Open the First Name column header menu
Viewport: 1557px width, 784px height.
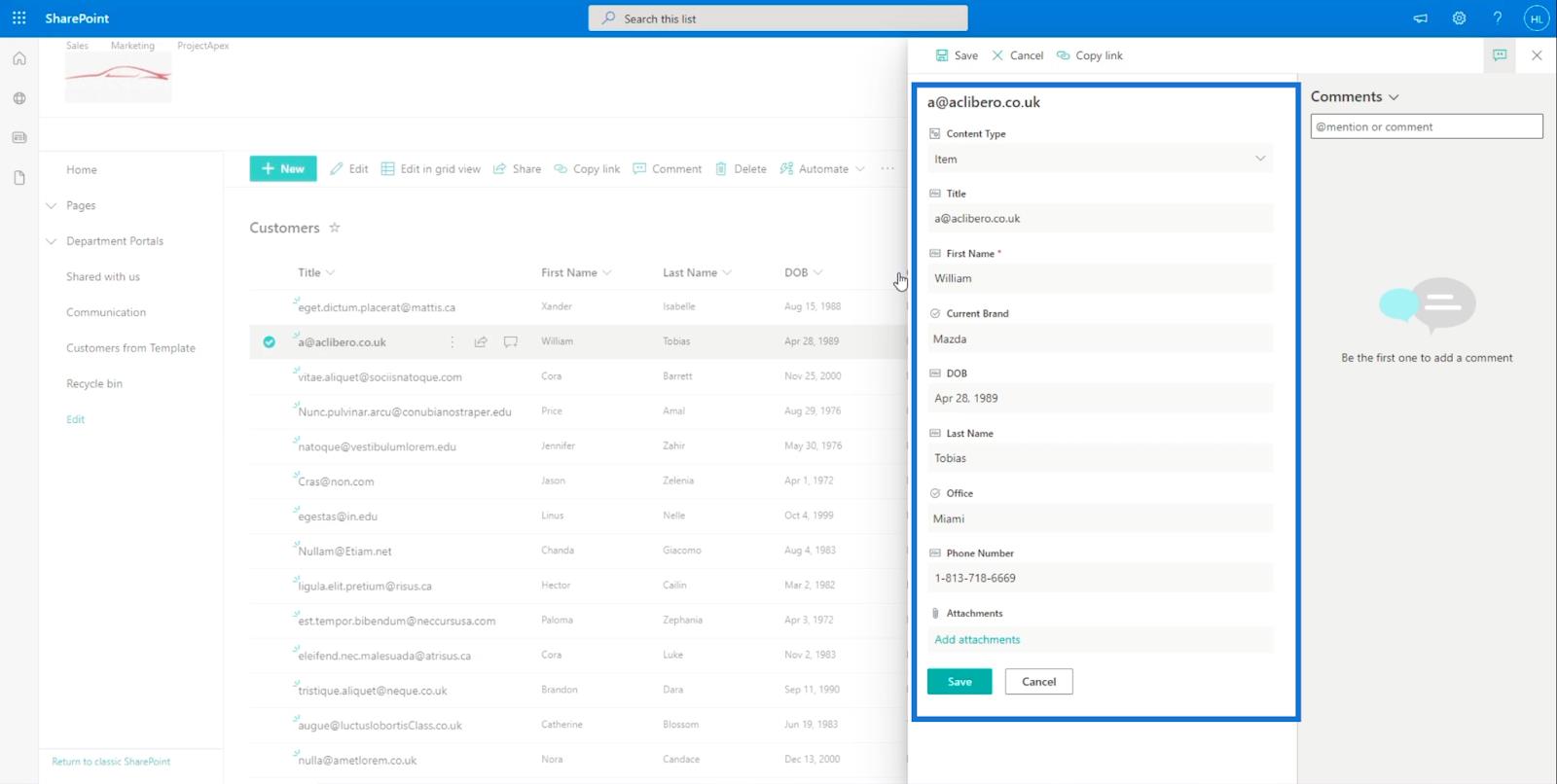point(576,272)
